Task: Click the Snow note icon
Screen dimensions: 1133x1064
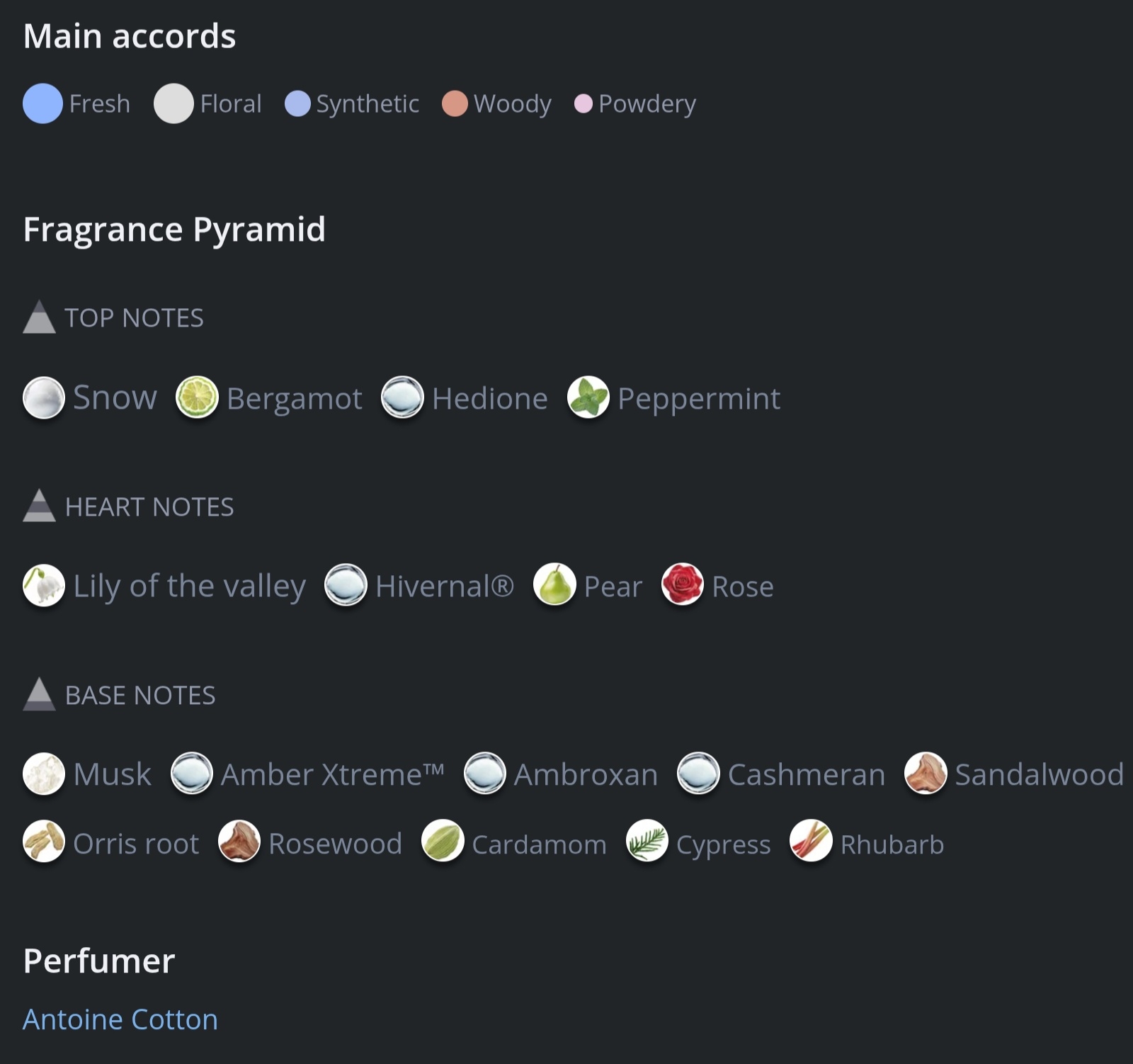Action: 44,397
